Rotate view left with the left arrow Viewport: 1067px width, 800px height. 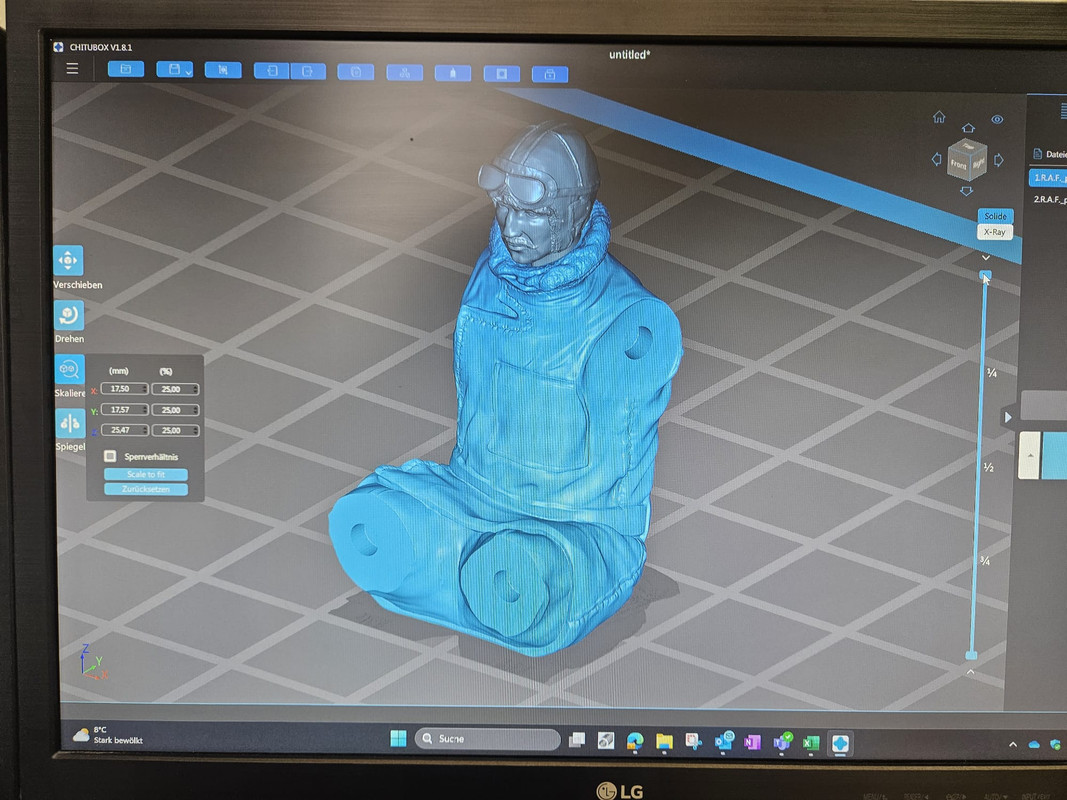coord(936,159)
